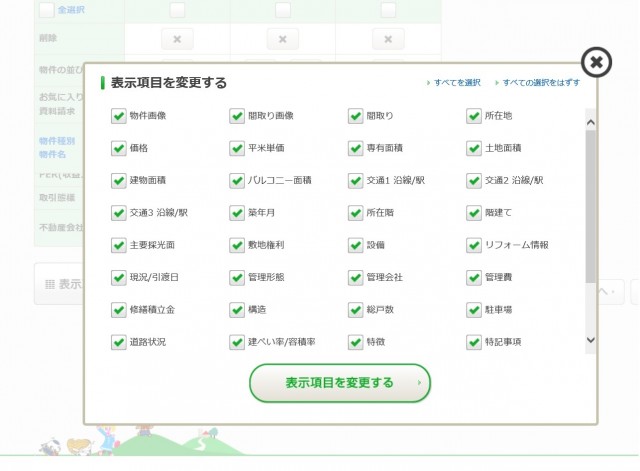Close the display items dialog
Viewport: 640px width, 471px height.
click(x=596, y=62)
